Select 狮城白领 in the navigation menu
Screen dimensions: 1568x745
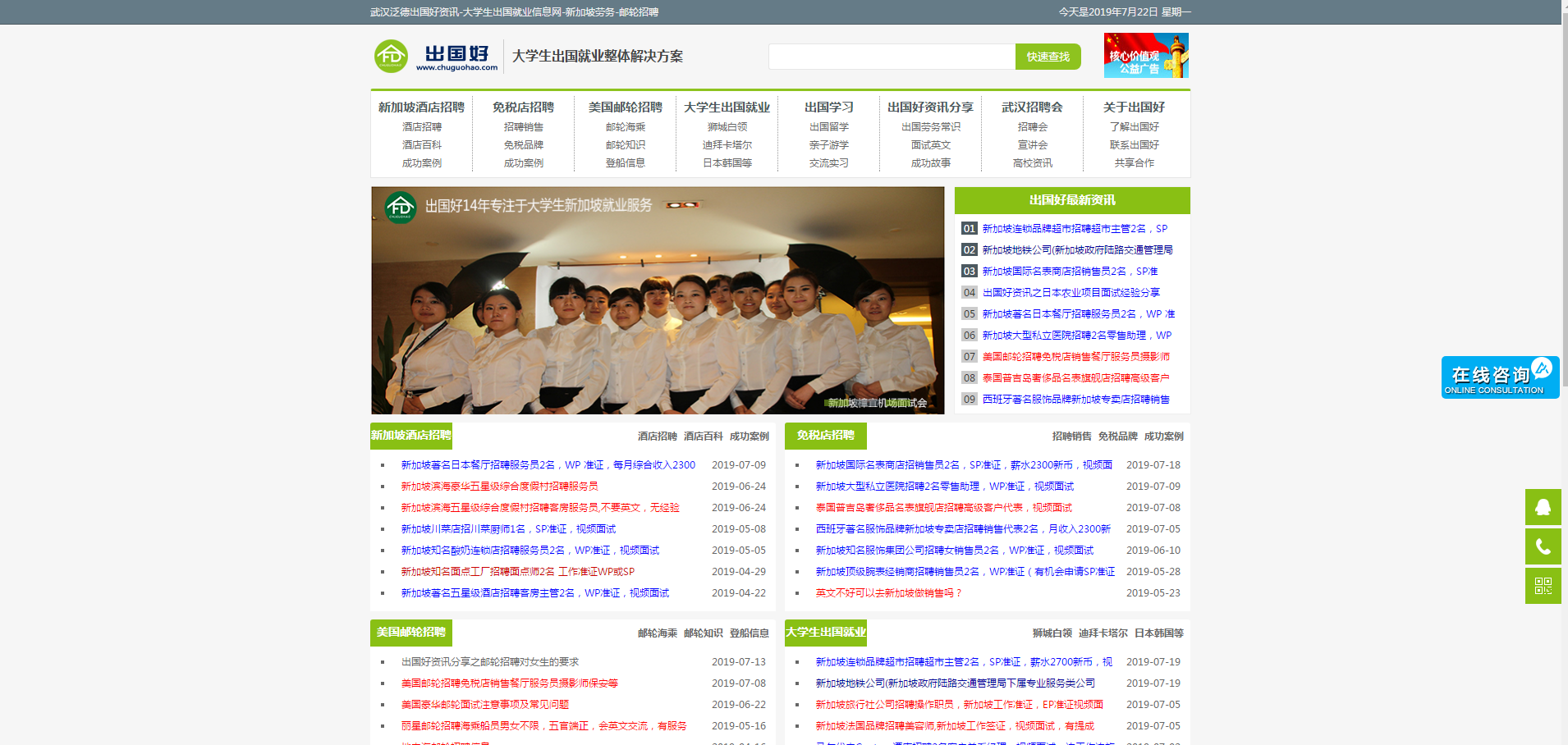point(727,127)
